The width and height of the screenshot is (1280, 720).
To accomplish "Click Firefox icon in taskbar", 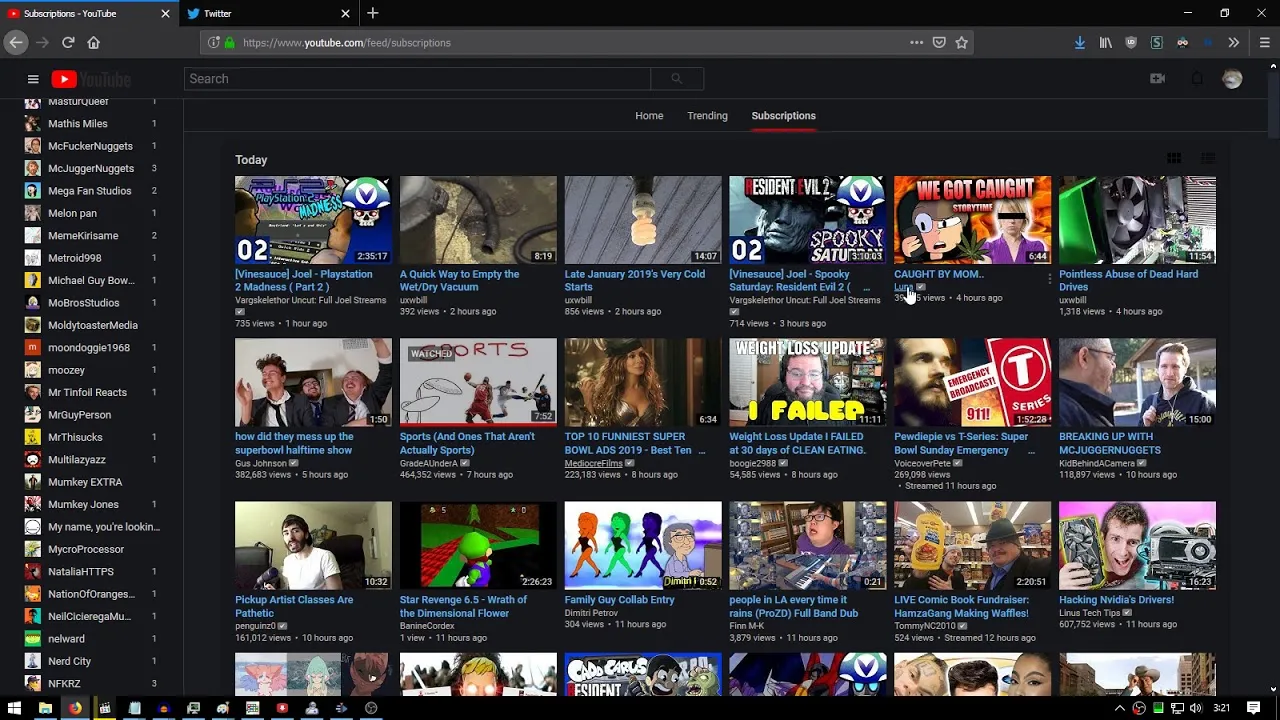I will [x=75, y=708].
